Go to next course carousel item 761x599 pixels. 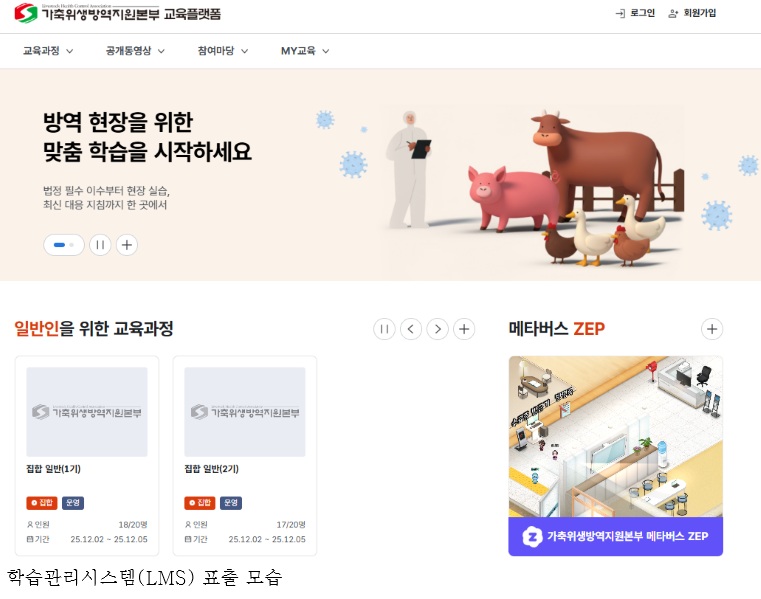(437, 329)
